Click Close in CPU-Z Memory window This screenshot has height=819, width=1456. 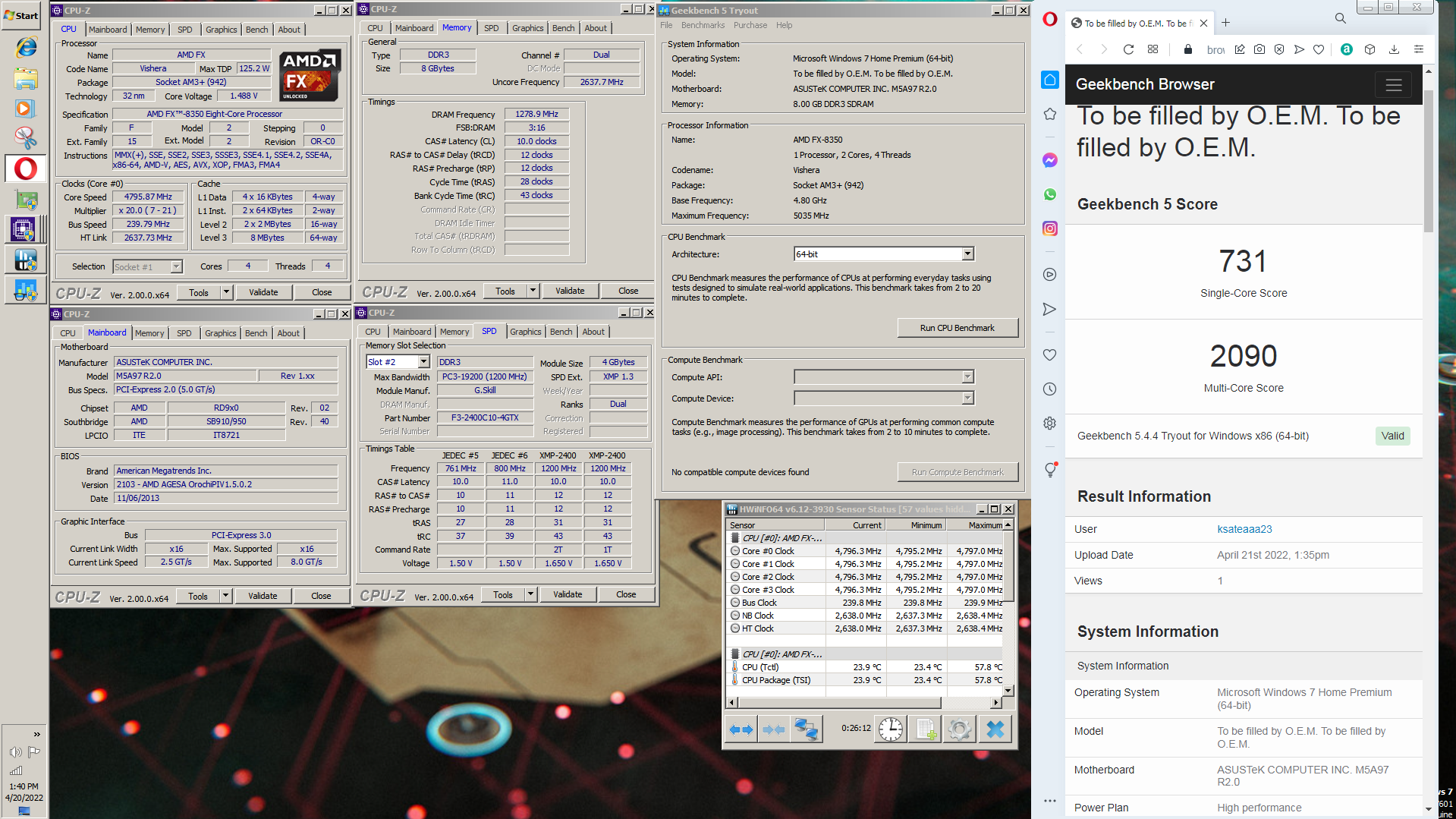coord(628,291)
